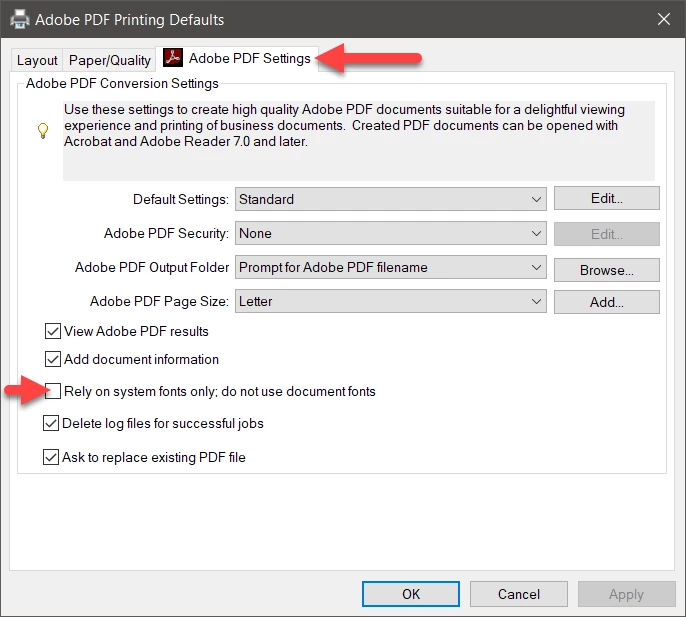Enable Rely on system fonts only
The height and width of the screenshot is (617, 686).
coord(52,391)
